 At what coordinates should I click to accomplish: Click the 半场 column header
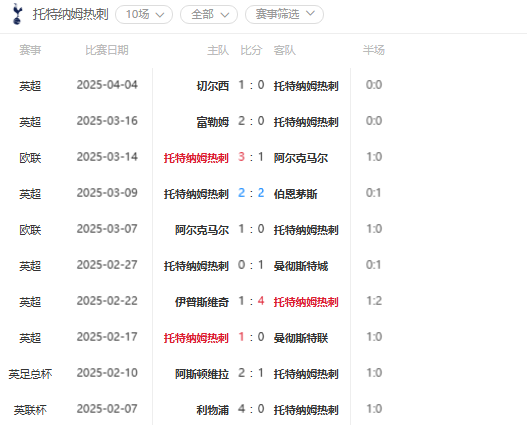point(374,50)
